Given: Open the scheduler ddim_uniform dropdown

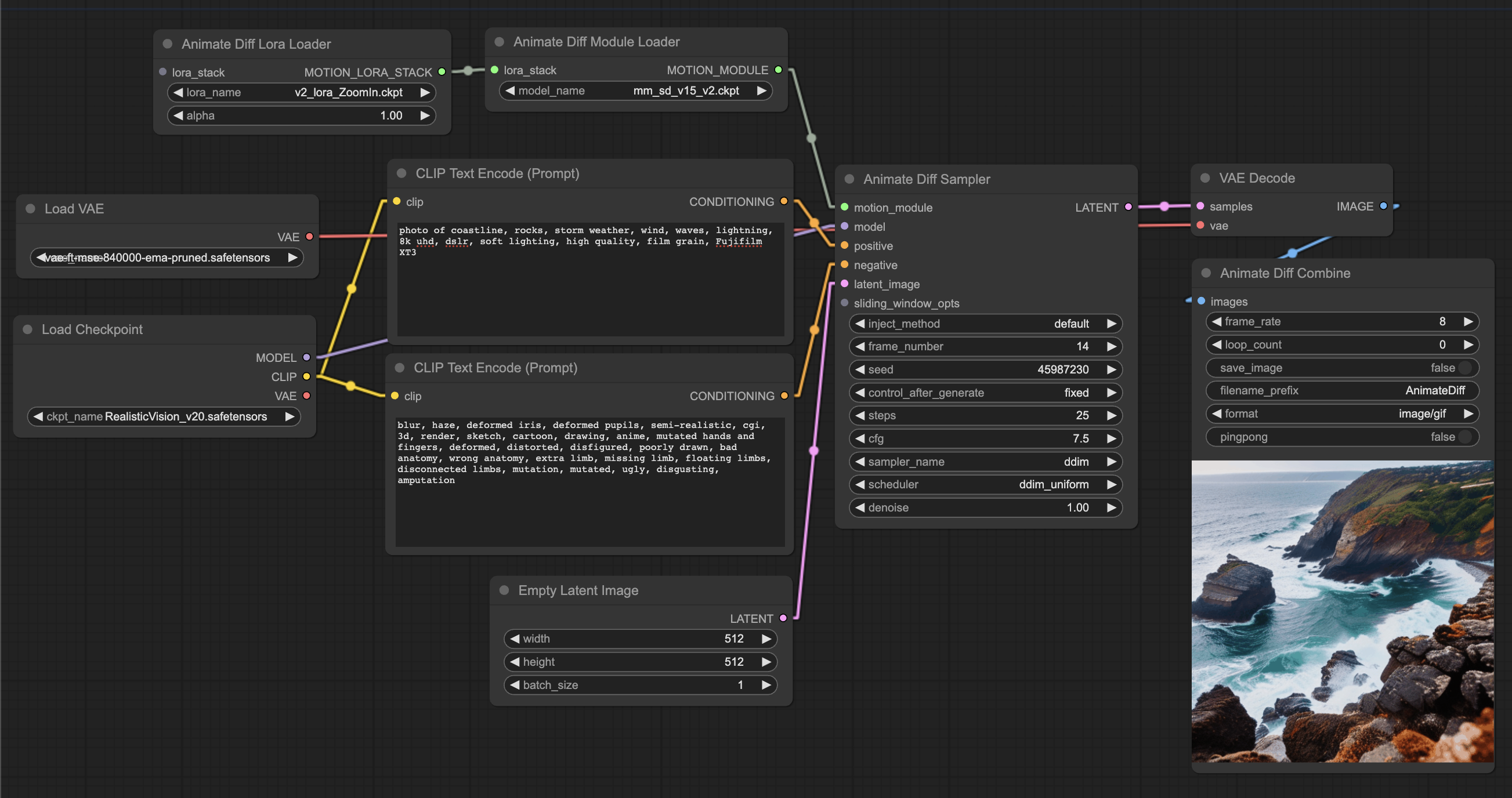Looking at the screenshot, I should (x=986, y=484).
